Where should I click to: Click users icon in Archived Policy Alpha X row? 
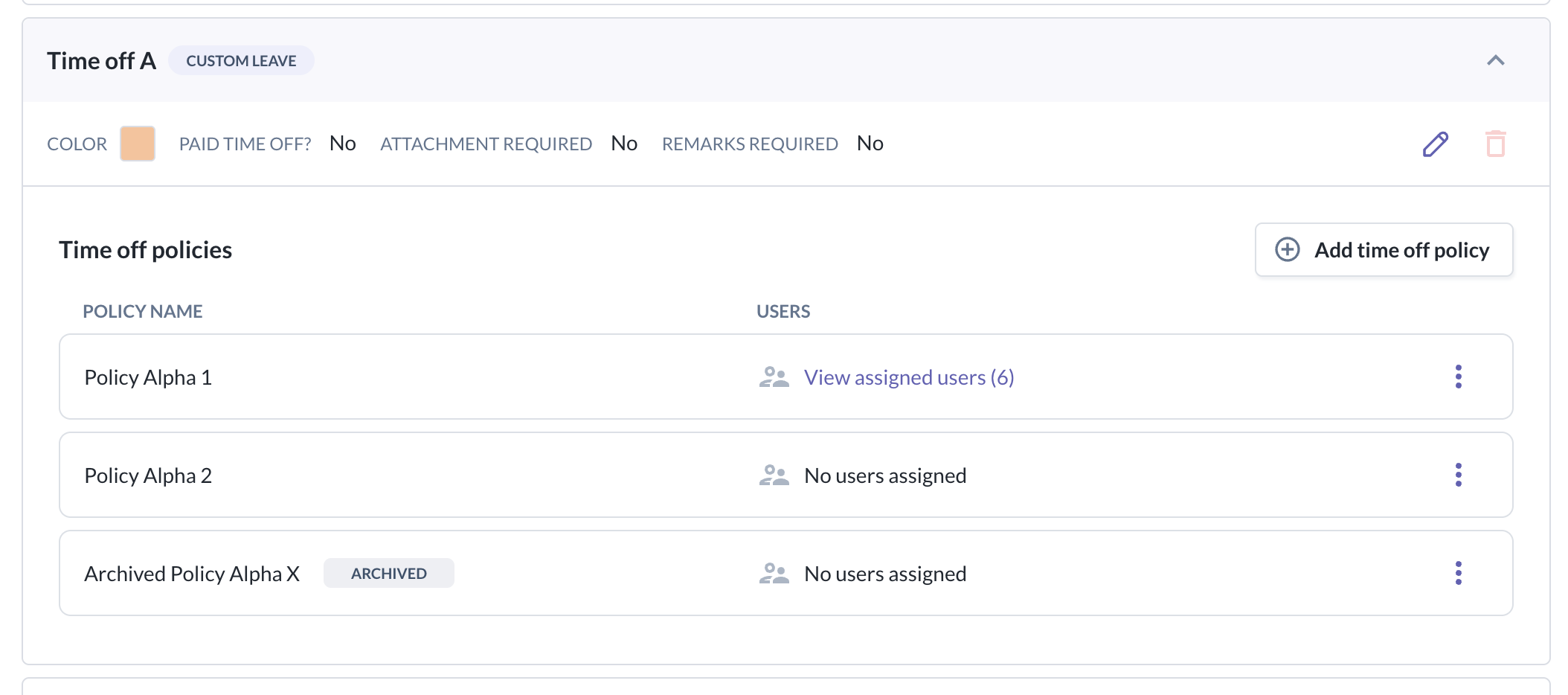coord(774,574)
